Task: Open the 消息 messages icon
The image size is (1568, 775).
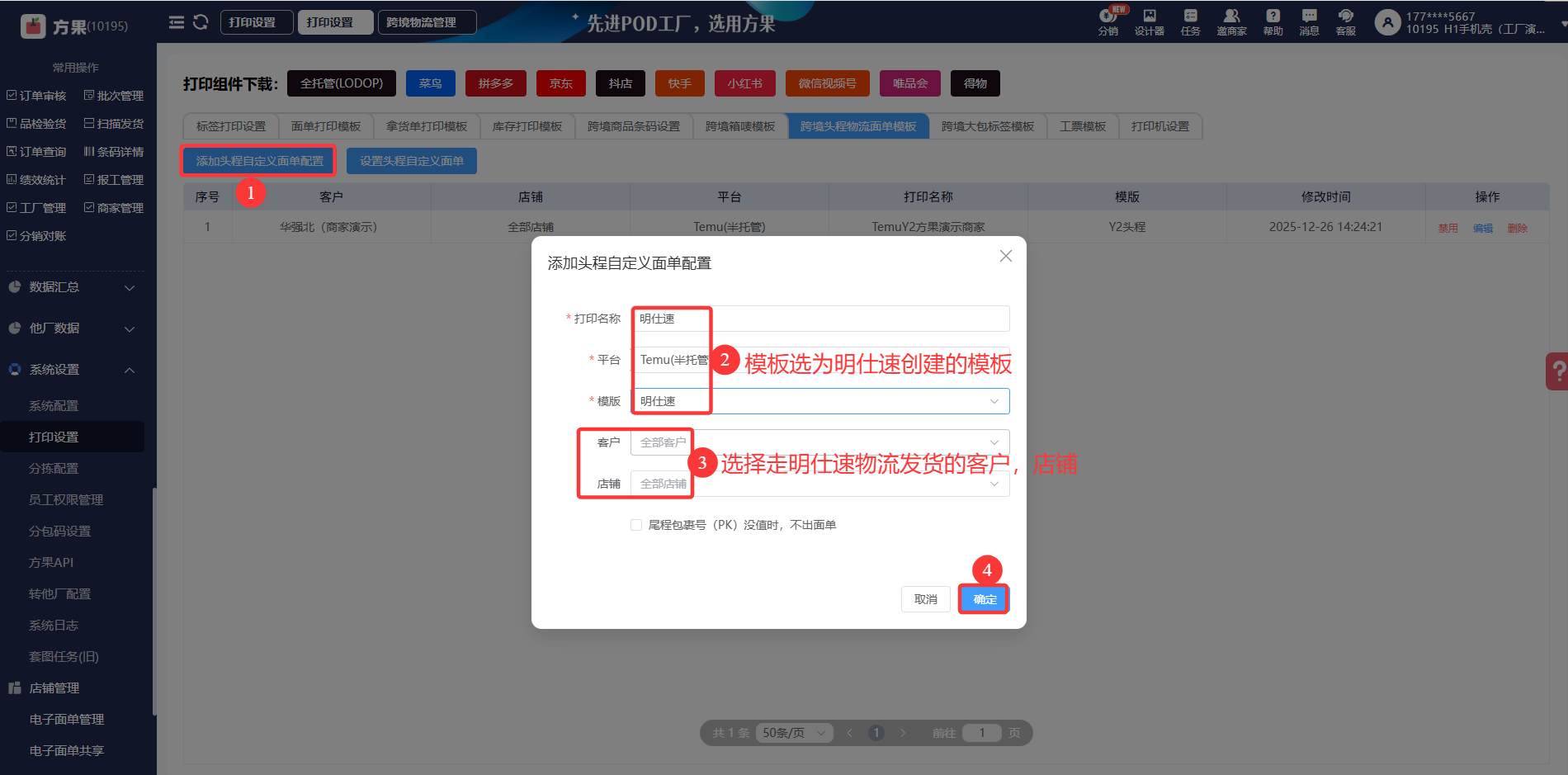Action: (x=1310, y=22)
